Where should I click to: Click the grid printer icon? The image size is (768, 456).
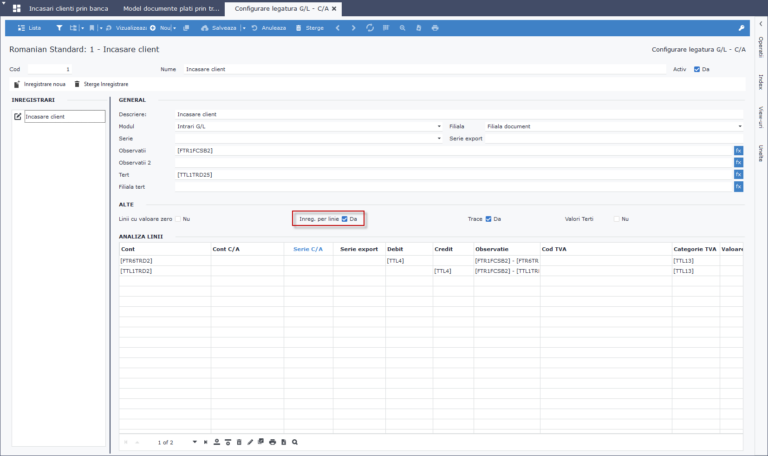(272, 442)
